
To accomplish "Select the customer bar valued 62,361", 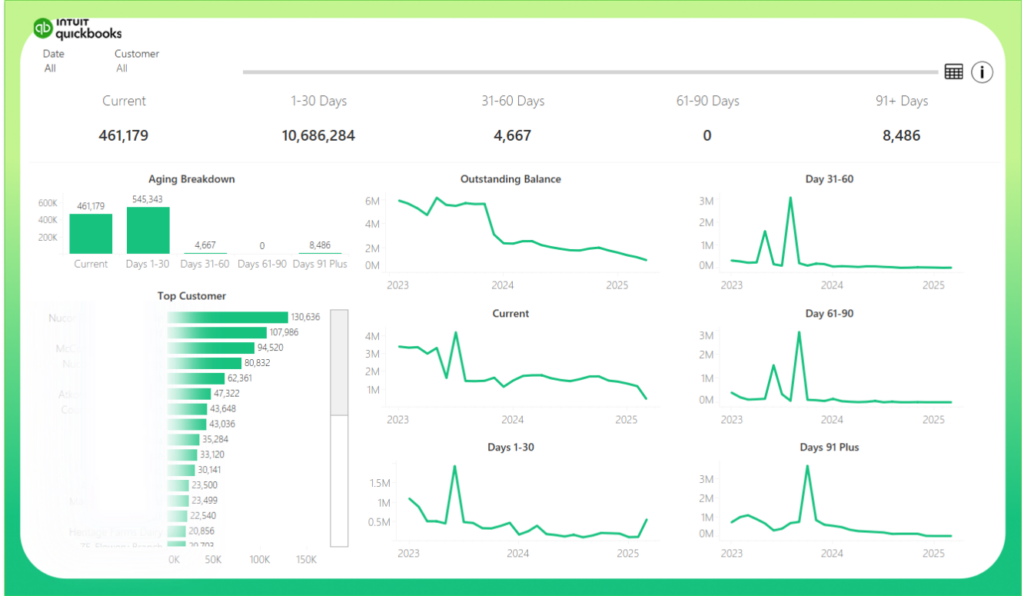I will coord(196,379).
